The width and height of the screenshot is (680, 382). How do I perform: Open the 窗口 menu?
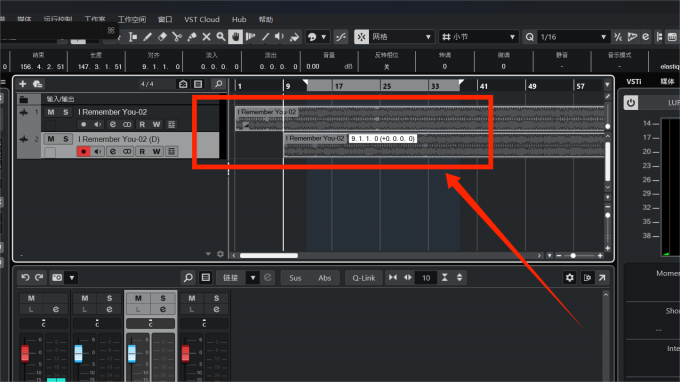pos(165,20)
